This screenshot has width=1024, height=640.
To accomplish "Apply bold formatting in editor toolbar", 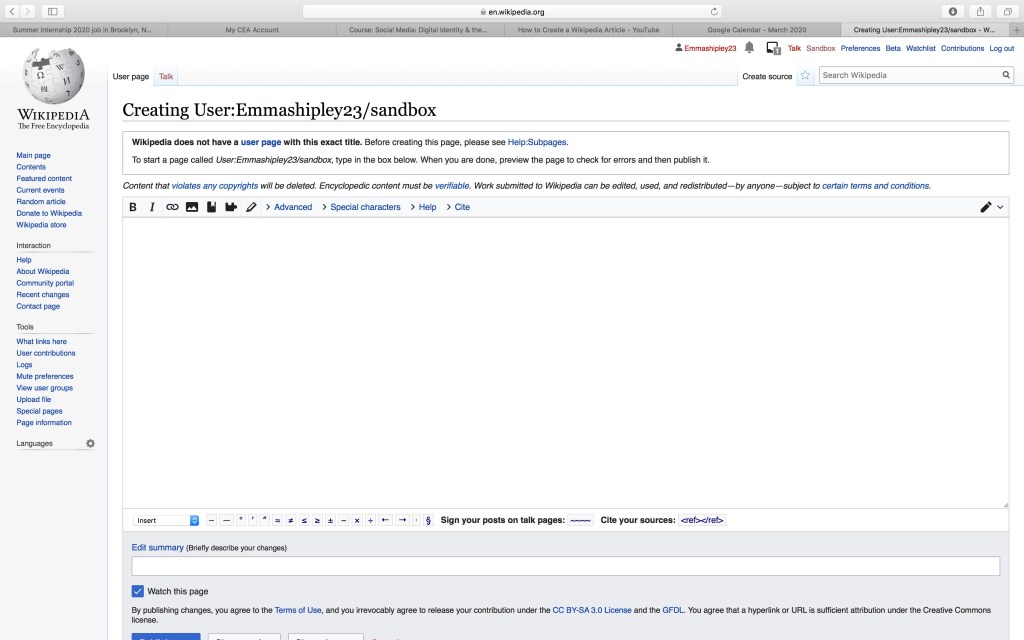I will [133, 207].
